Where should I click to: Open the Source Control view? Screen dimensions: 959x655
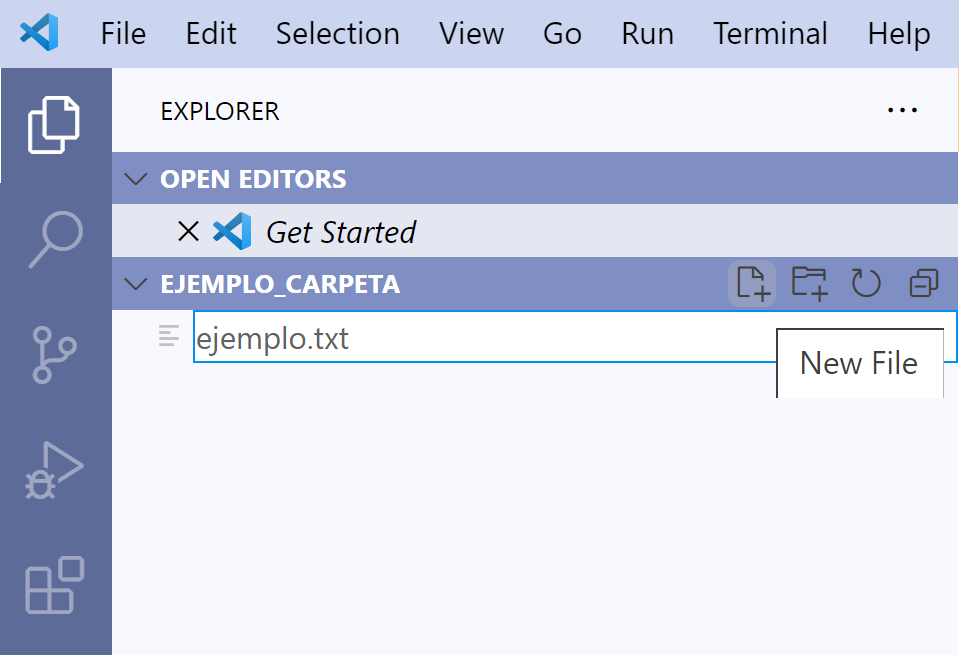coord(54,354)
